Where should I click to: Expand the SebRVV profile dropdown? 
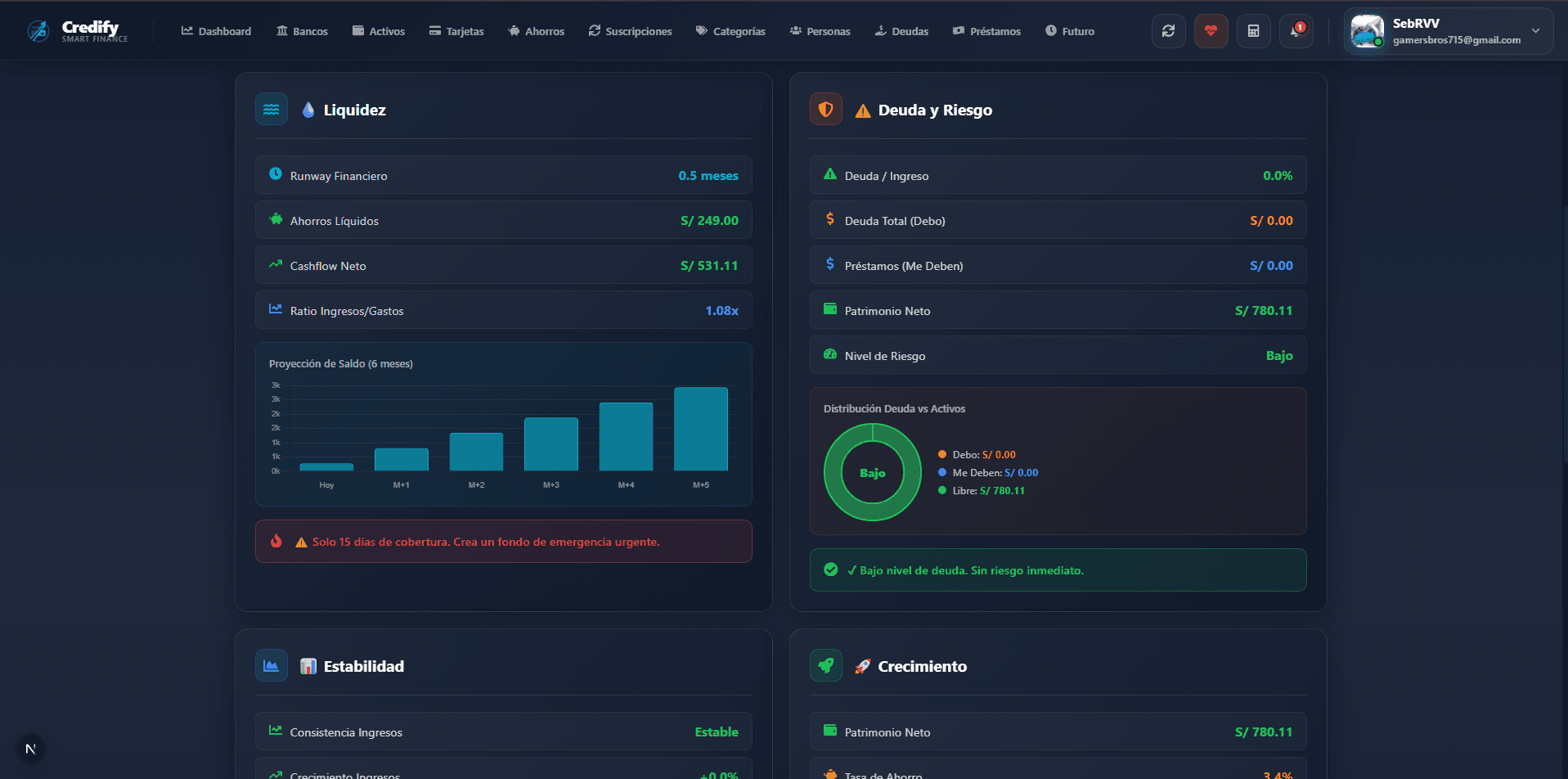tap(1448, 30)
